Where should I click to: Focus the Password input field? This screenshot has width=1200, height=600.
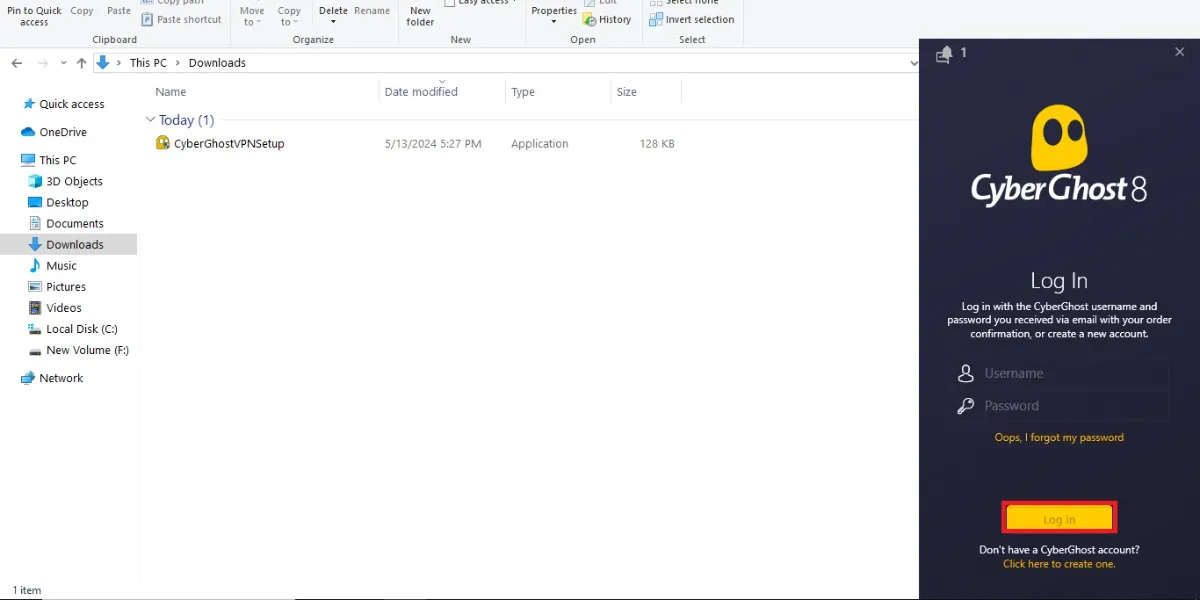point(1076,406)
